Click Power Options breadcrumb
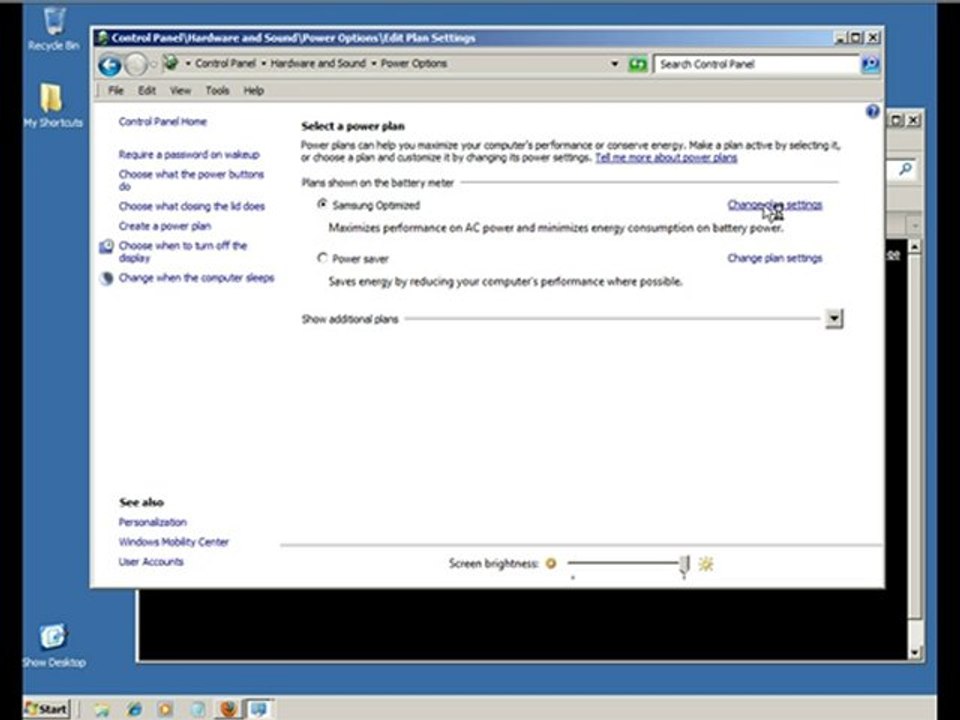Viewport: 960px width, 720px height. 414,63
